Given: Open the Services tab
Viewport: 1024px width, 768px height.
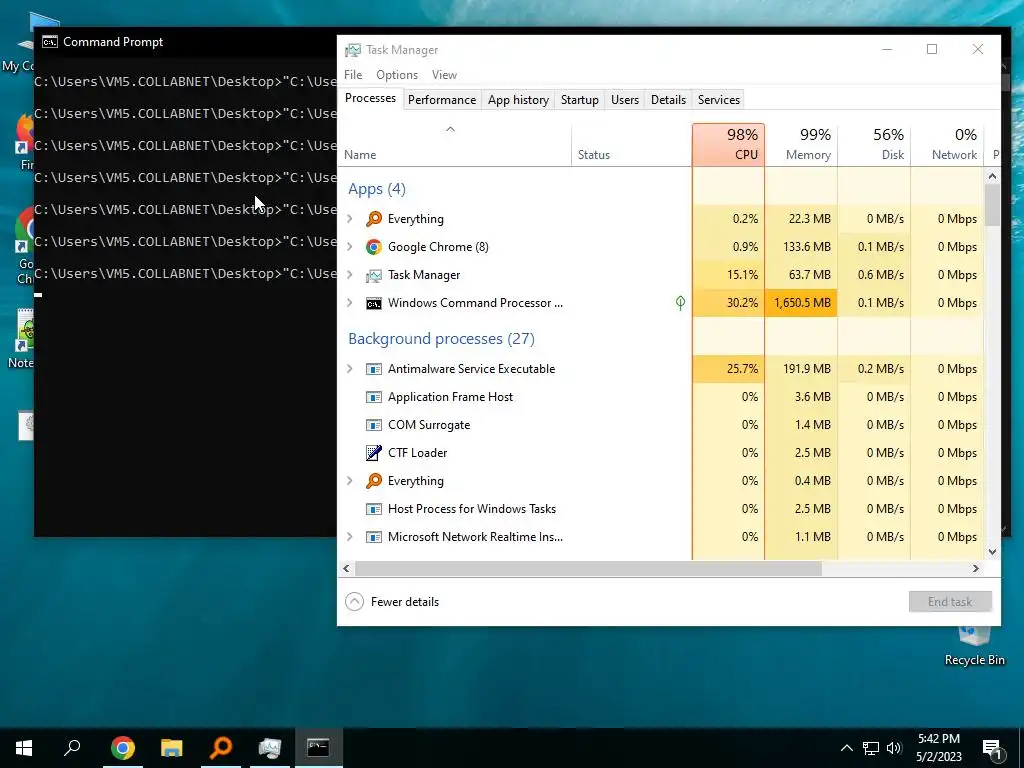Looking at the screenshot, I should pos(719,100).
